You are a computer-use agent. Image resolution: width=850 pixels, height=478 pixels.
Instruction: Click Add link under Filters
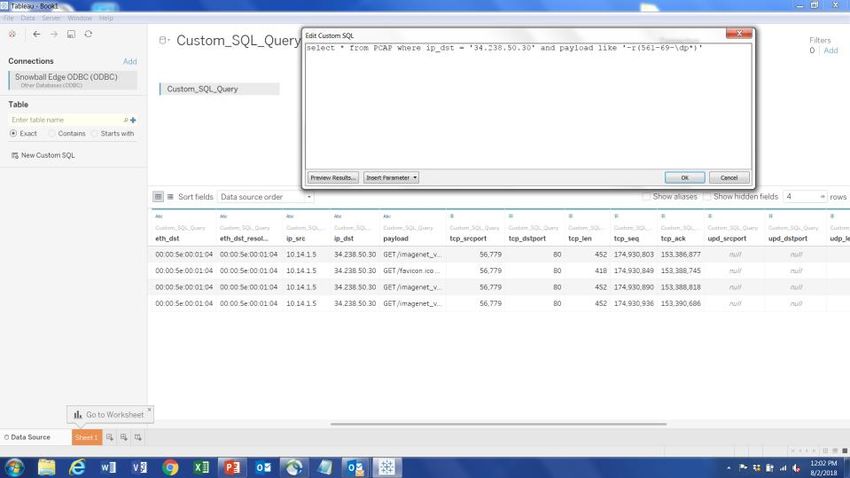click(x=830, y=50)
